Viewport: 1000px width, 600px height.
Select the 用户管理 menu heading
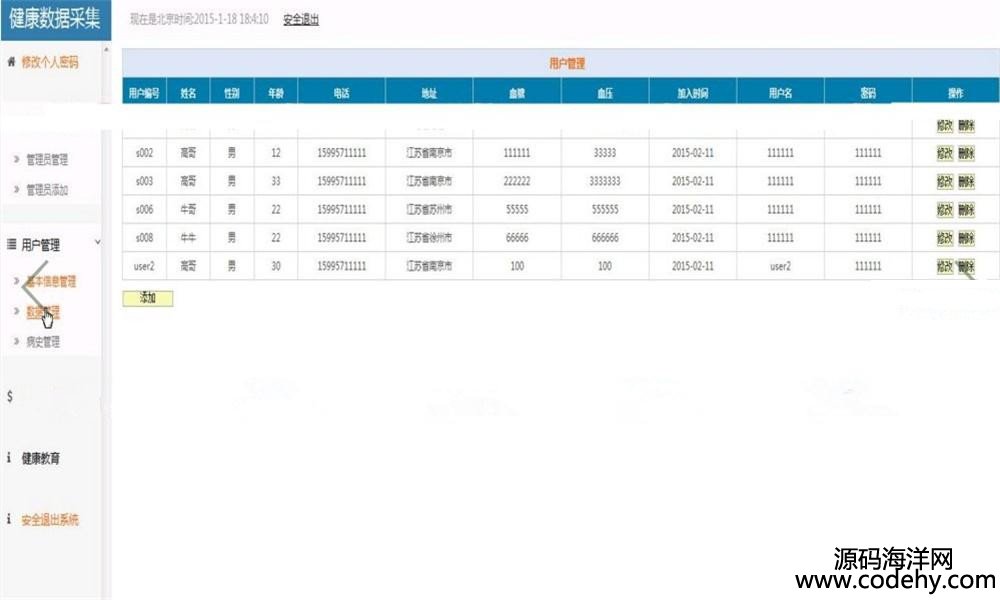41,245
